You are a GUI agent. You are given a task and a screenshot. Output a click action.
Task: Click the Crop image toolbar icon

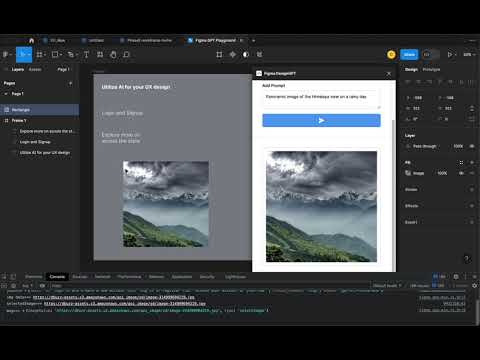(219, 54)
